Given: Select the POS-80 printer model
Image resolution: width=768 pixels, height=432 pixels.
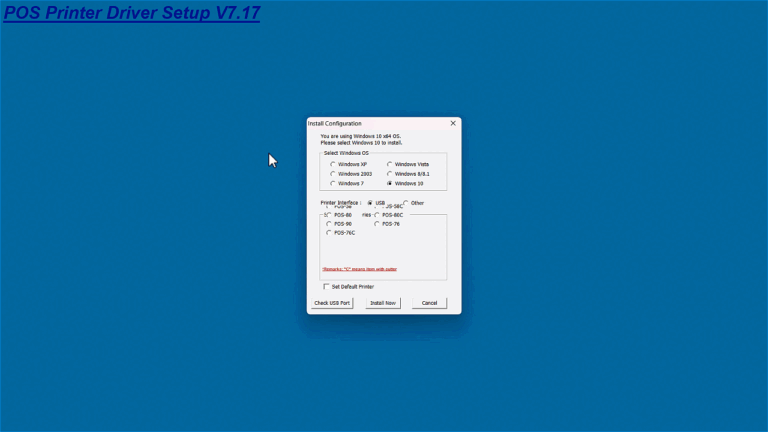Looking at the screenshot, I should pyautogui.click(x=328, y=215).
